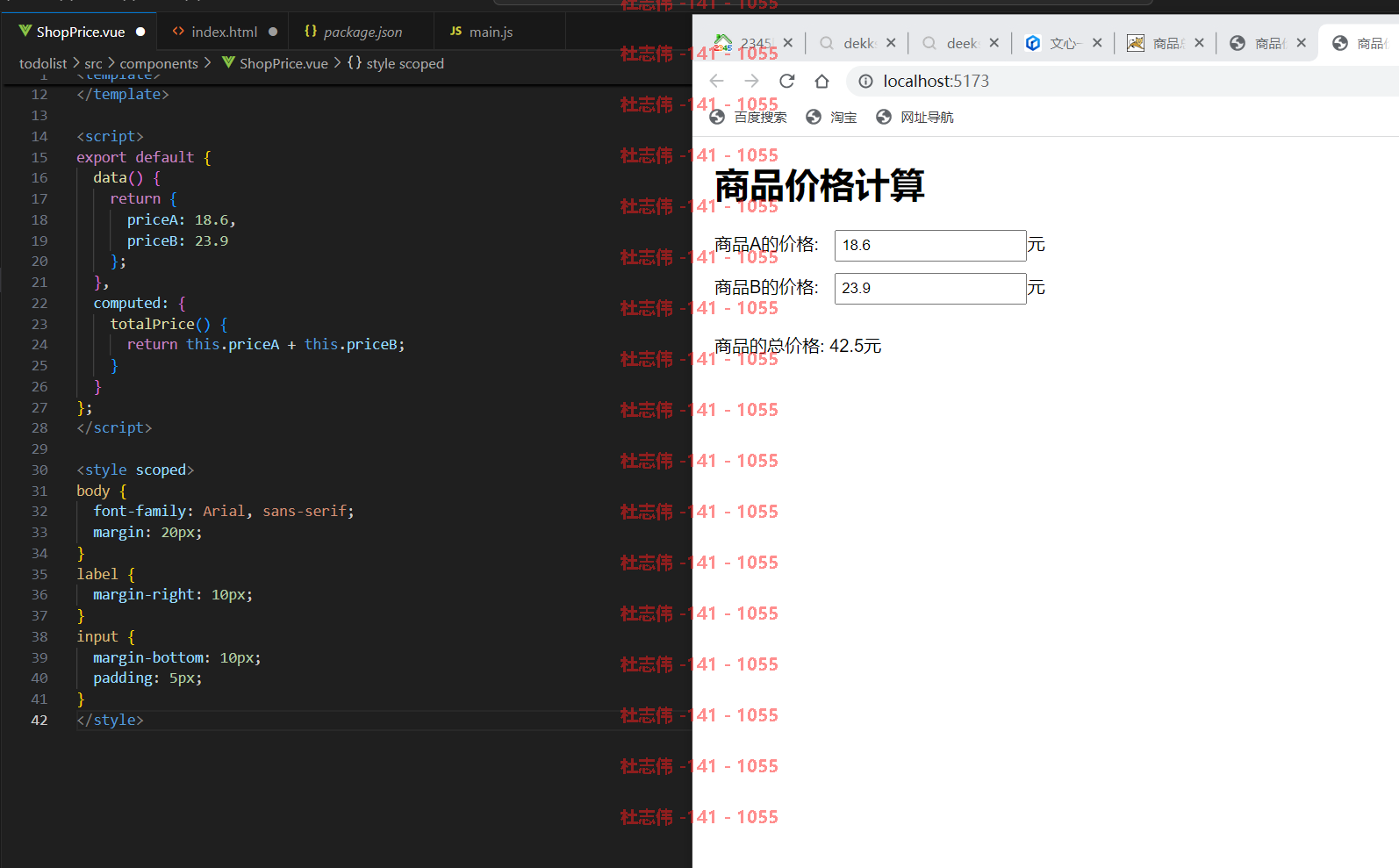Switch to the ShopPrice.vue editor tab
This screenshot has height=868, width=1399.
(81, 32)
